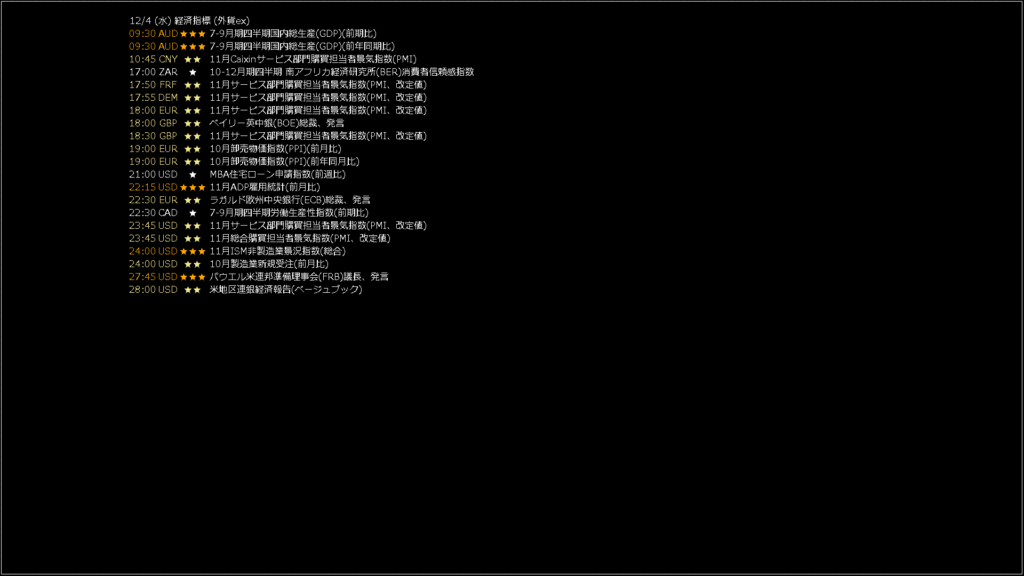The height and width of the screenshot is (576, 1024).
Task: Click the 12/4 経済指標 header title
Action: (x=189, y=21)
